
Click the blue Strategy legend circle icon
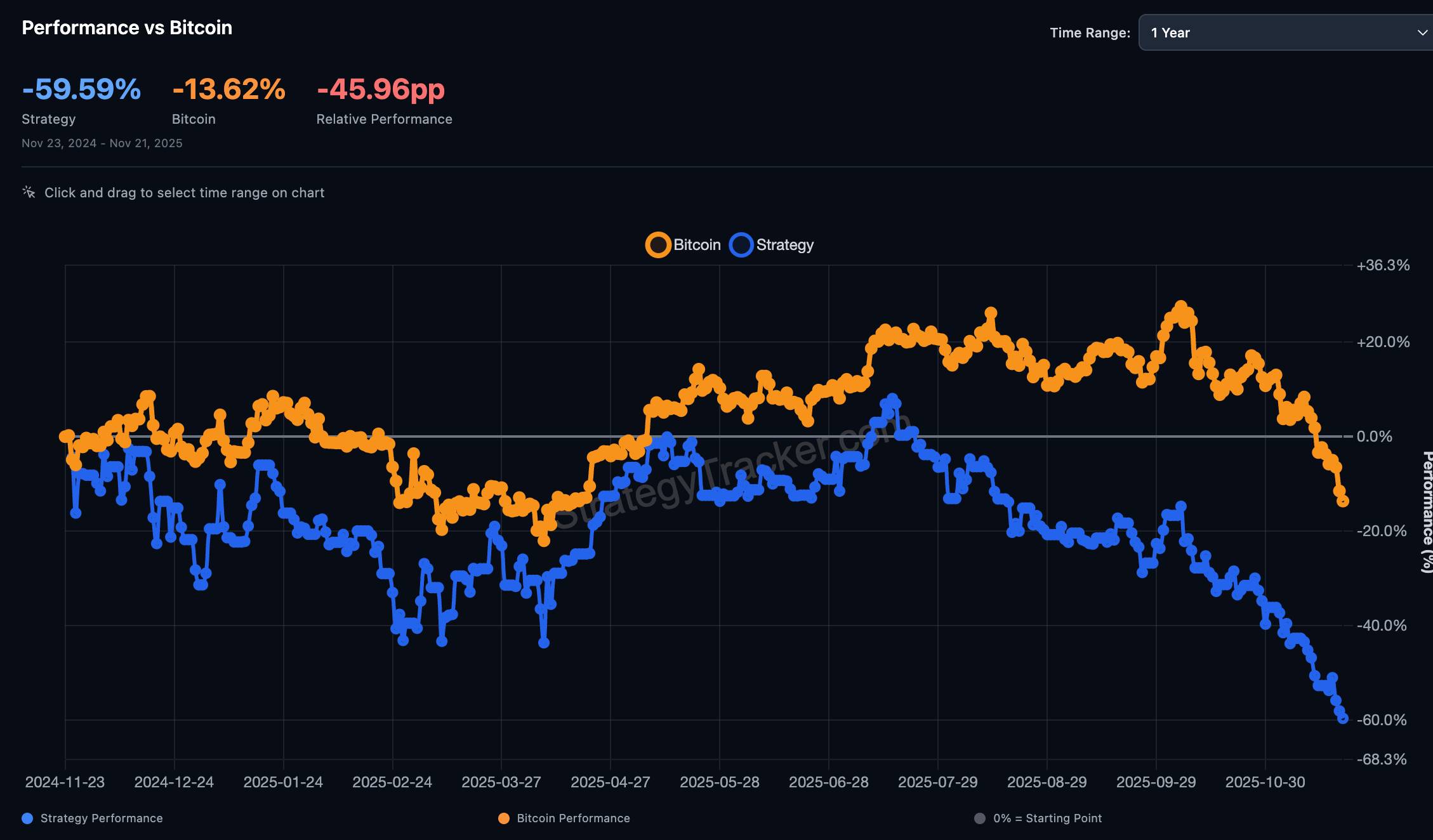(x=741, y=244)
